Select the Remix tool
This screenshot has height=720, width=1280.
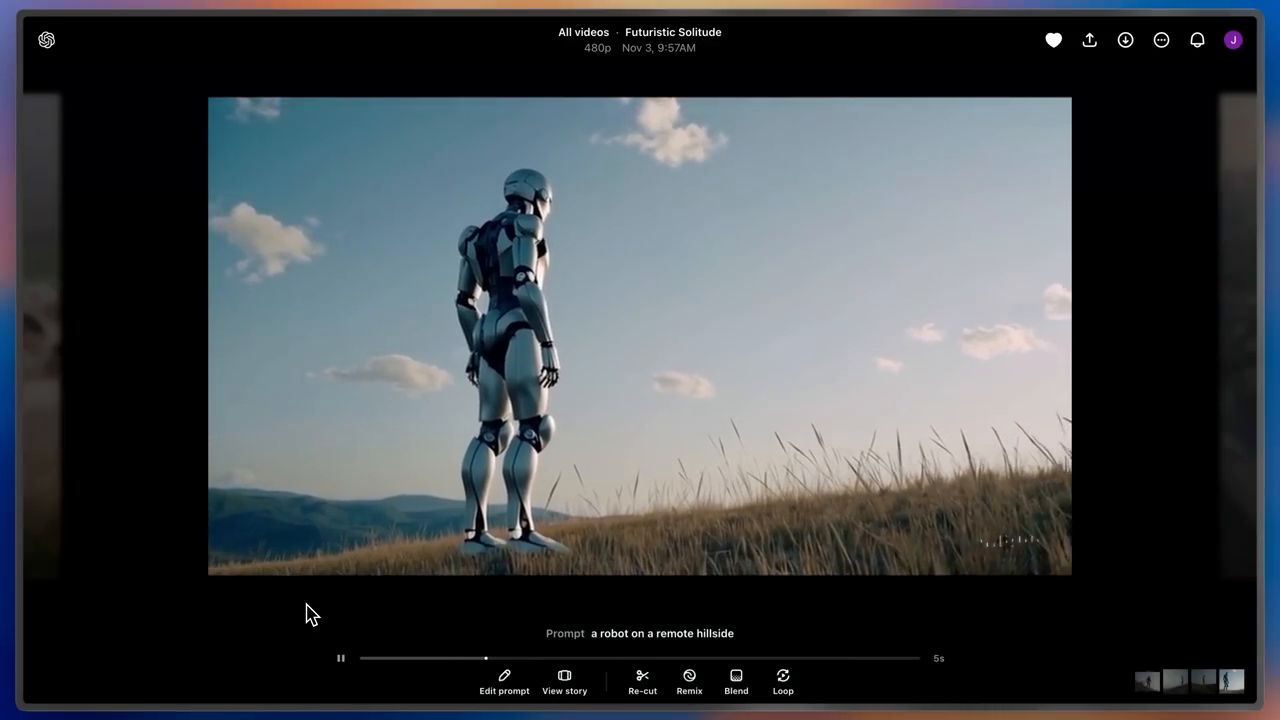pos(689,682)
